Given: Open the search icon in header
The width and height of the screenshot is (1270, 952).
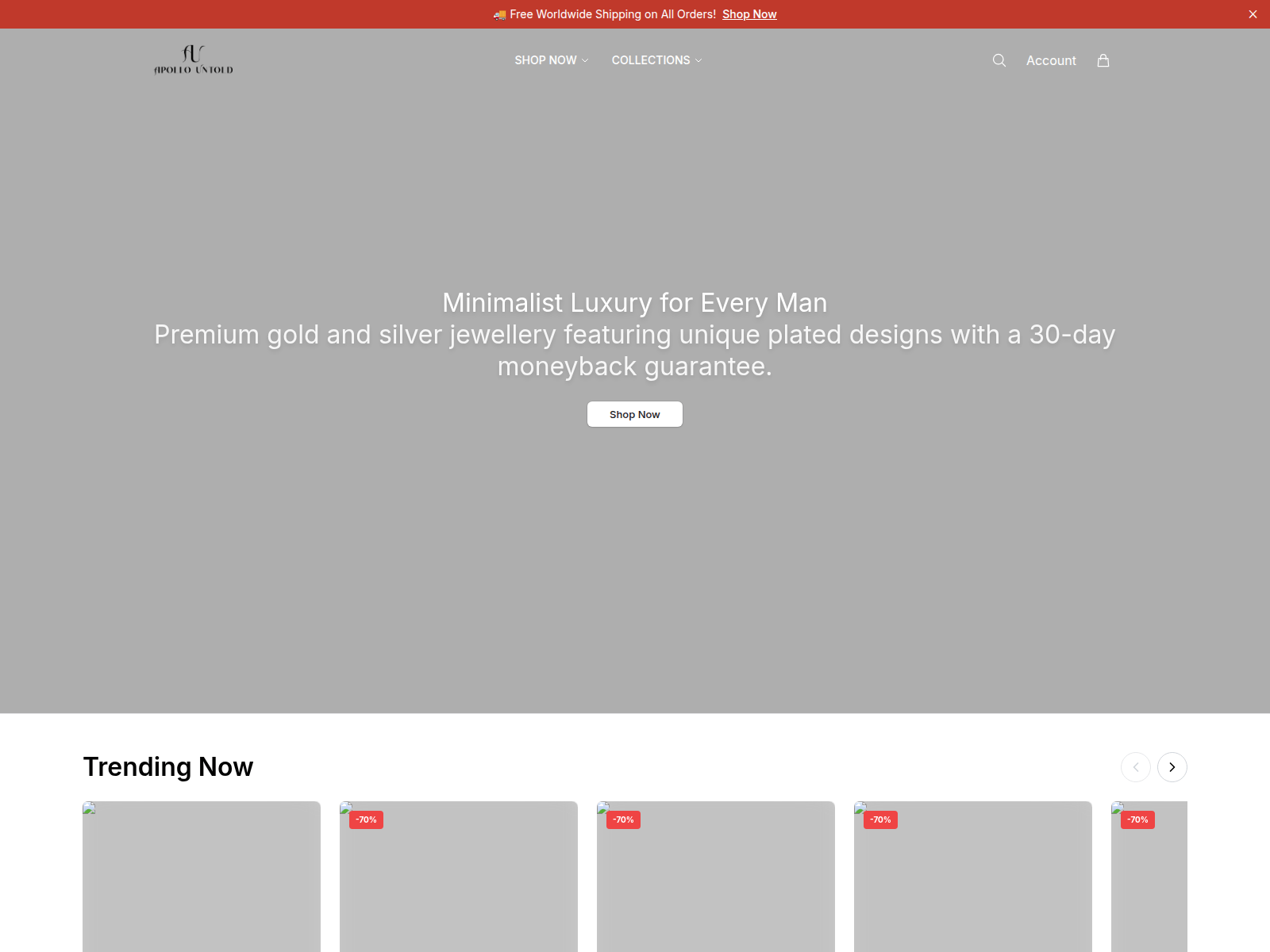Looking at the screenshot, I should (x=999, y=60).
